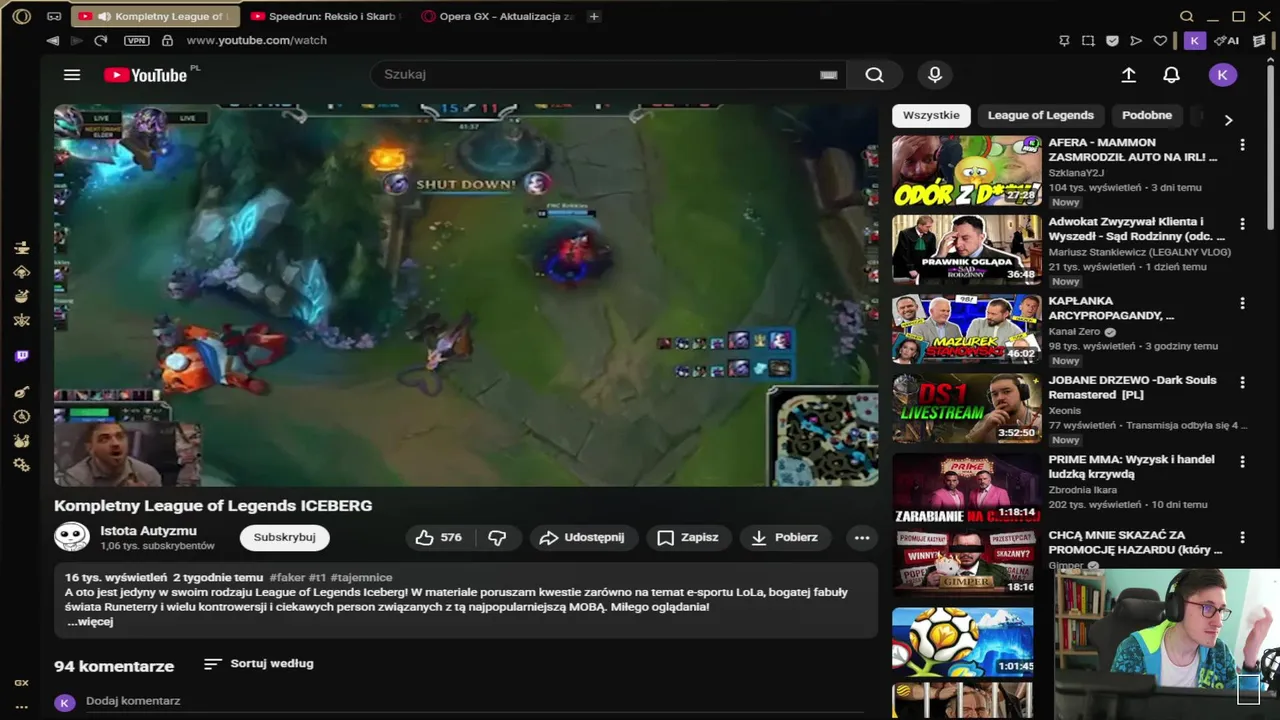This screenshot has height=720, width=1280.
Task: Open the lock site security icon
Action: click(167, 41)
